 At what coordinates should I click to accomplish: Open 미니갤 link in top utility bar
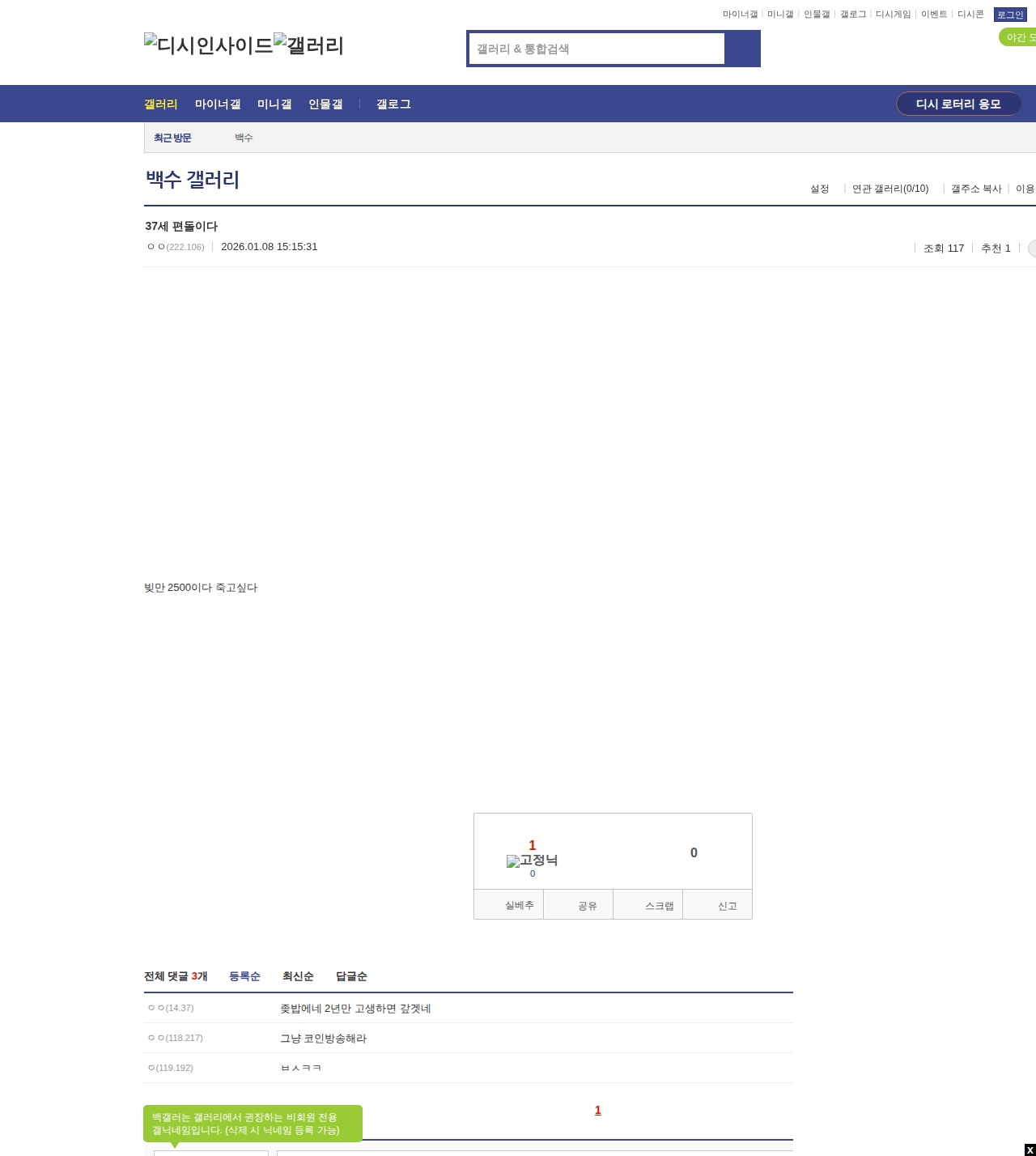[x=780, y=15]
